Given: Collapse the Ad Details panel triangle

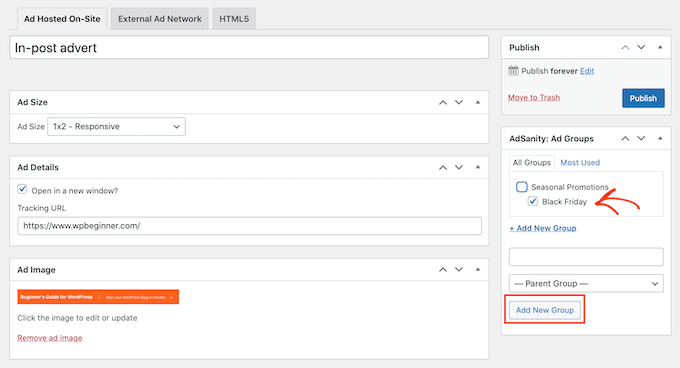Looking at the screenshot, I should (x=478, y=167).
